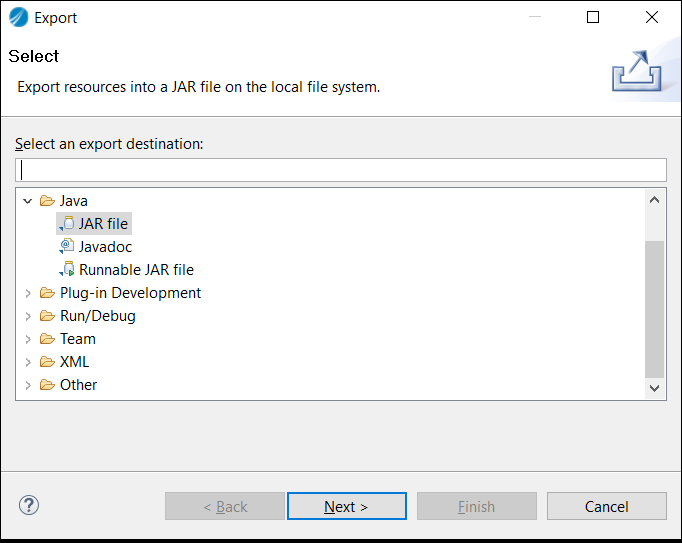Click the Run/Debug folder icon

coord(47,316)
